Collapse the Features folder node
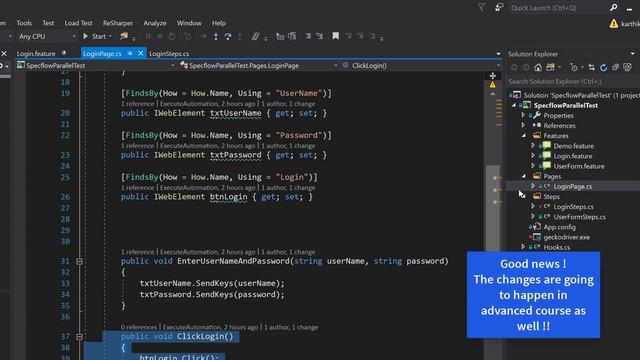The height and width of the screenshot is (360, 640). click(524, 136)
